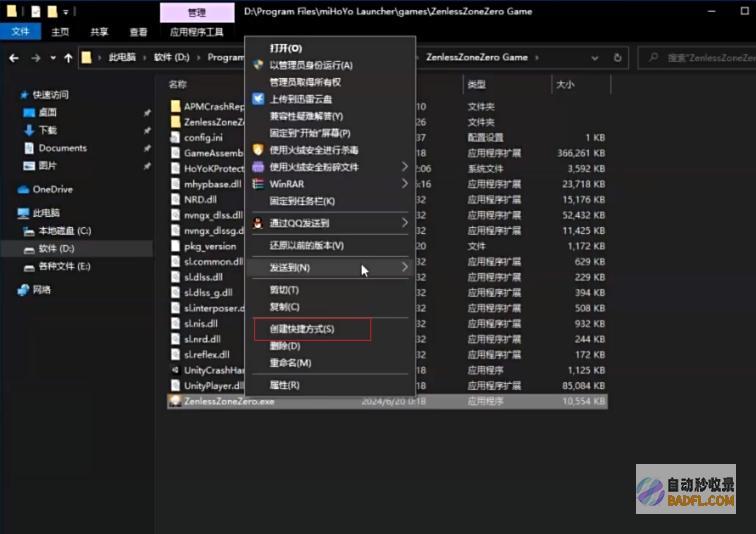The width and height of the screenshot is (756, 534).
Task: Select the pkg_version file
Action: pos(210,246)
